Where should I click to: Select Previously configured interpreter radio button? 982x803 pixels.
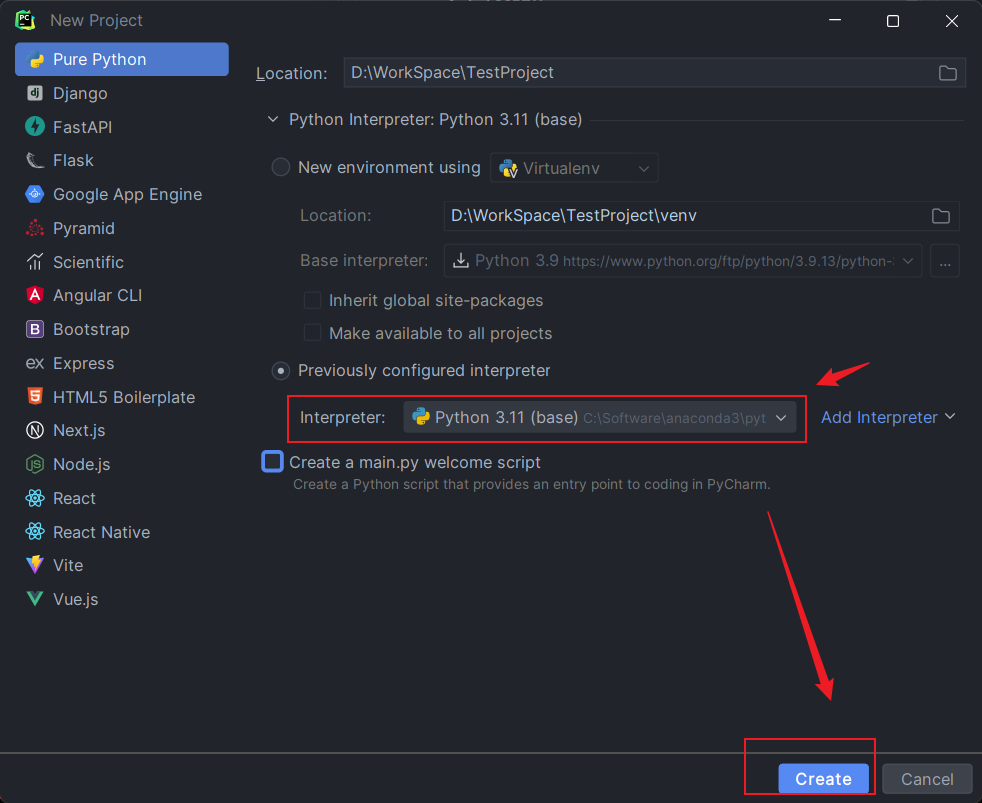(281, 371)
